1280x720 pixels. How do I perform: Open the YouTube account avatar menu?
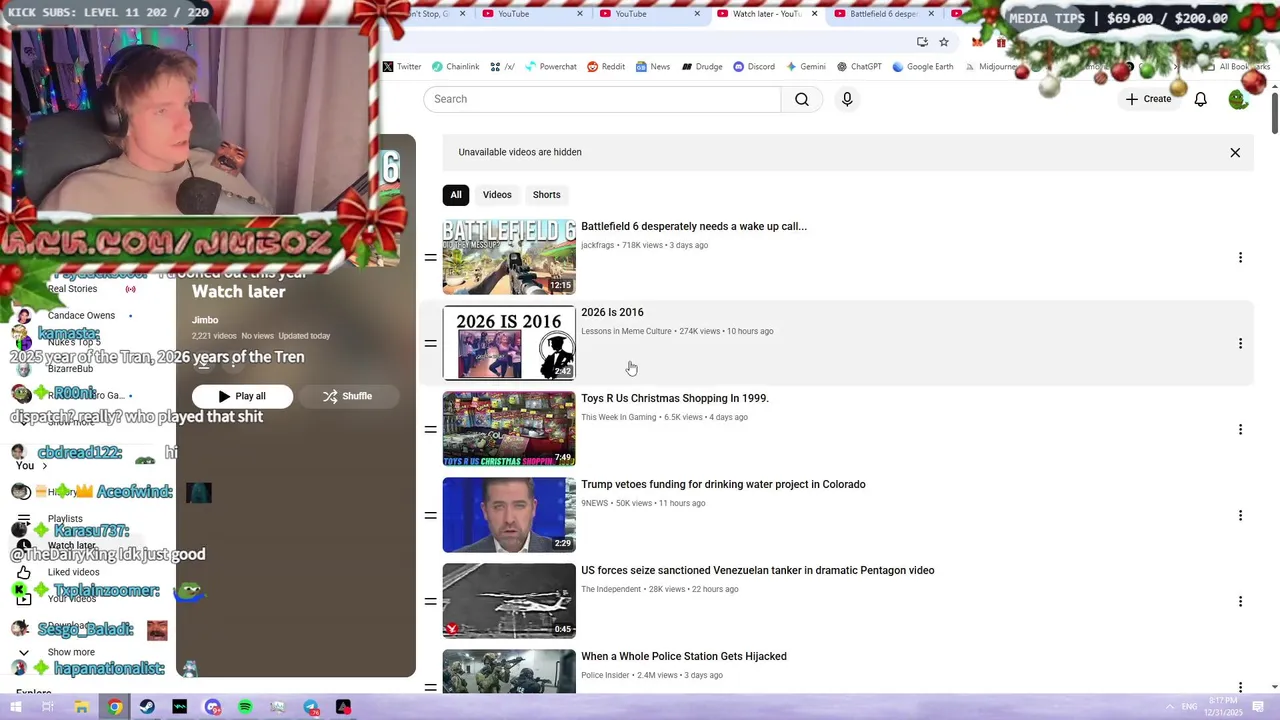tap(1238, 99)
